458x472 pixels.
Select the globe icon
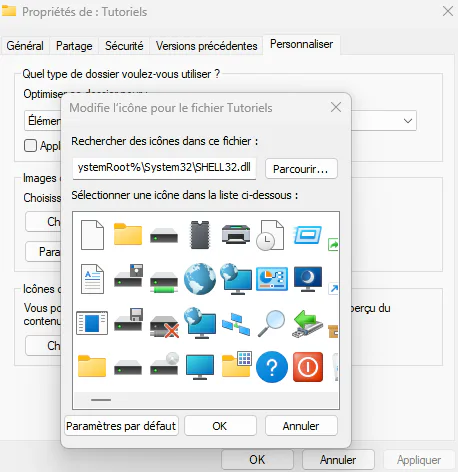[x=200, y=279]
